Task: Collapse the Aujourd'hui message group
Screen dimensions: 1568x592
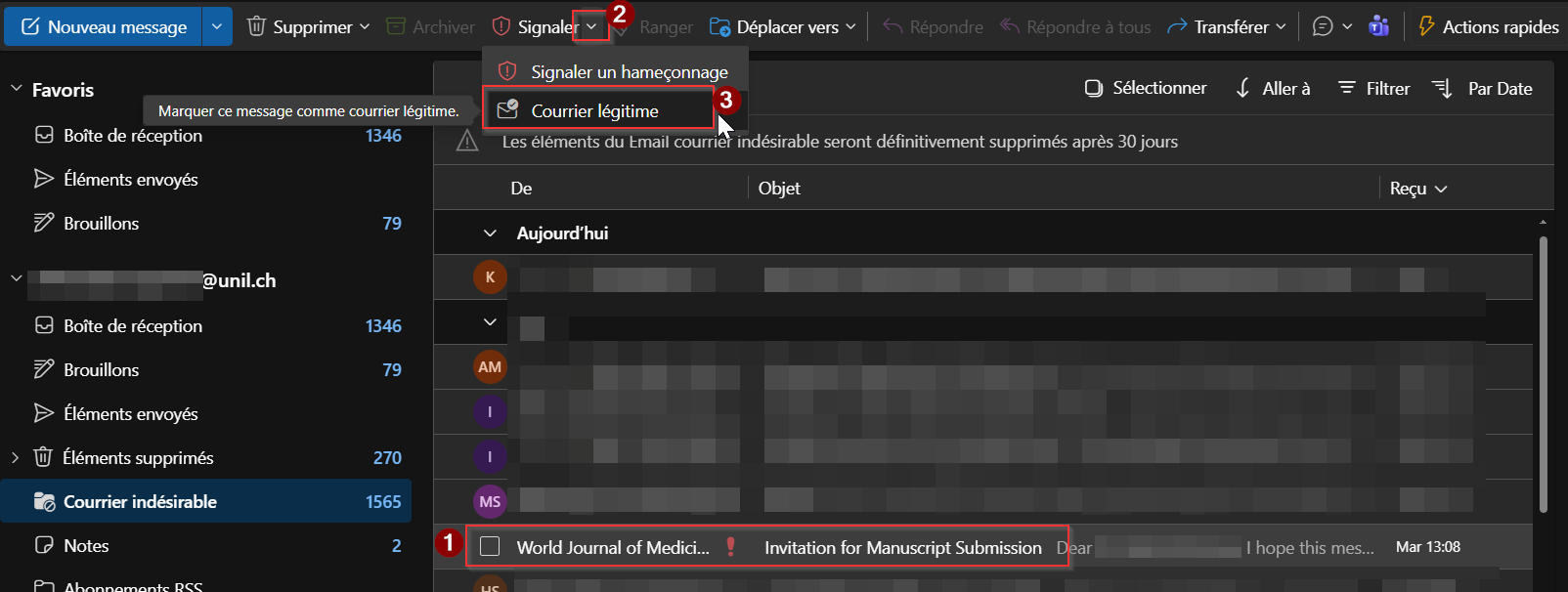Action: pyautogui.click(x=490, y=233)
